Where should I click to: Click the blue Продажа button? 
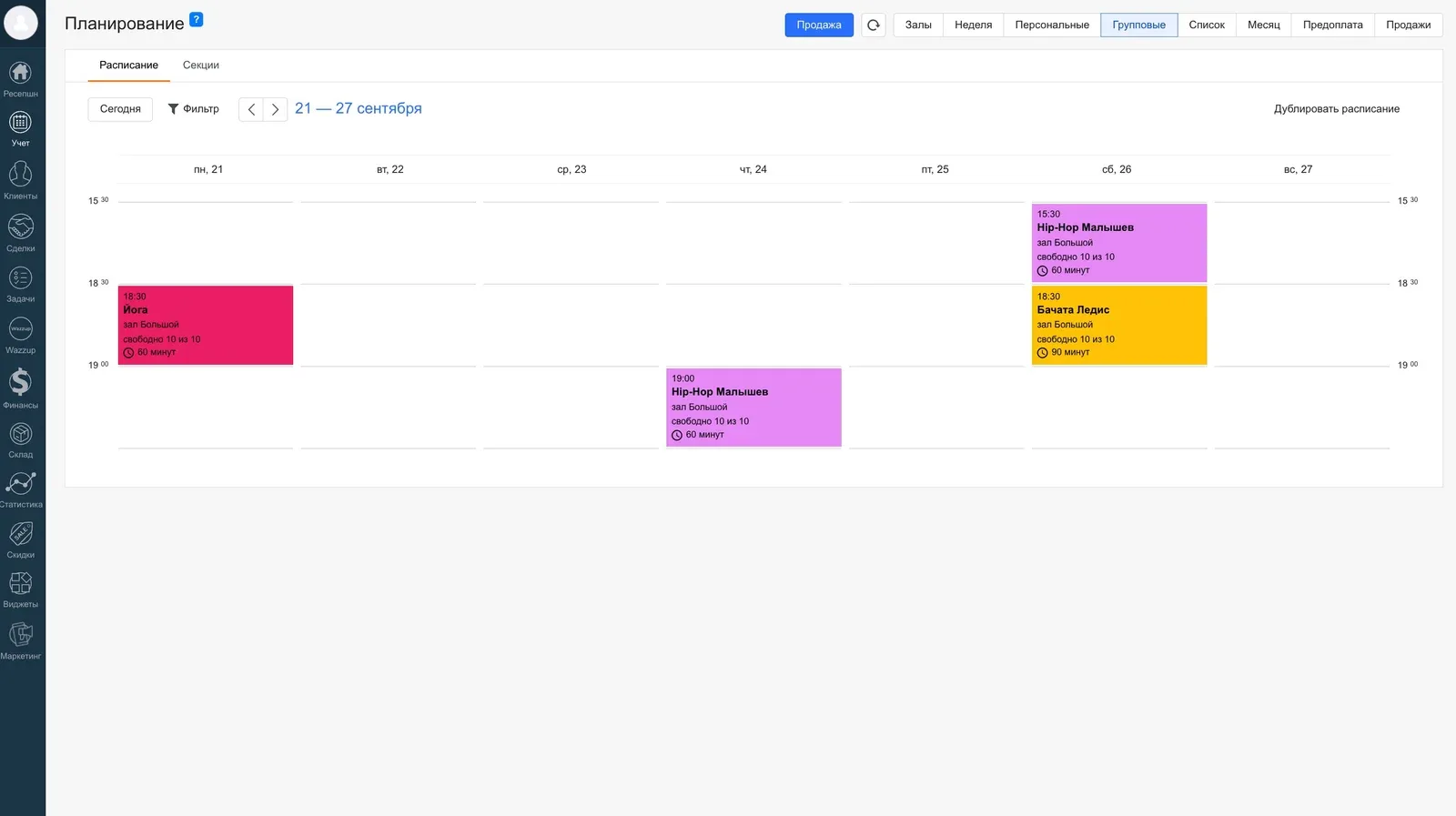click(x=819, y=25)
